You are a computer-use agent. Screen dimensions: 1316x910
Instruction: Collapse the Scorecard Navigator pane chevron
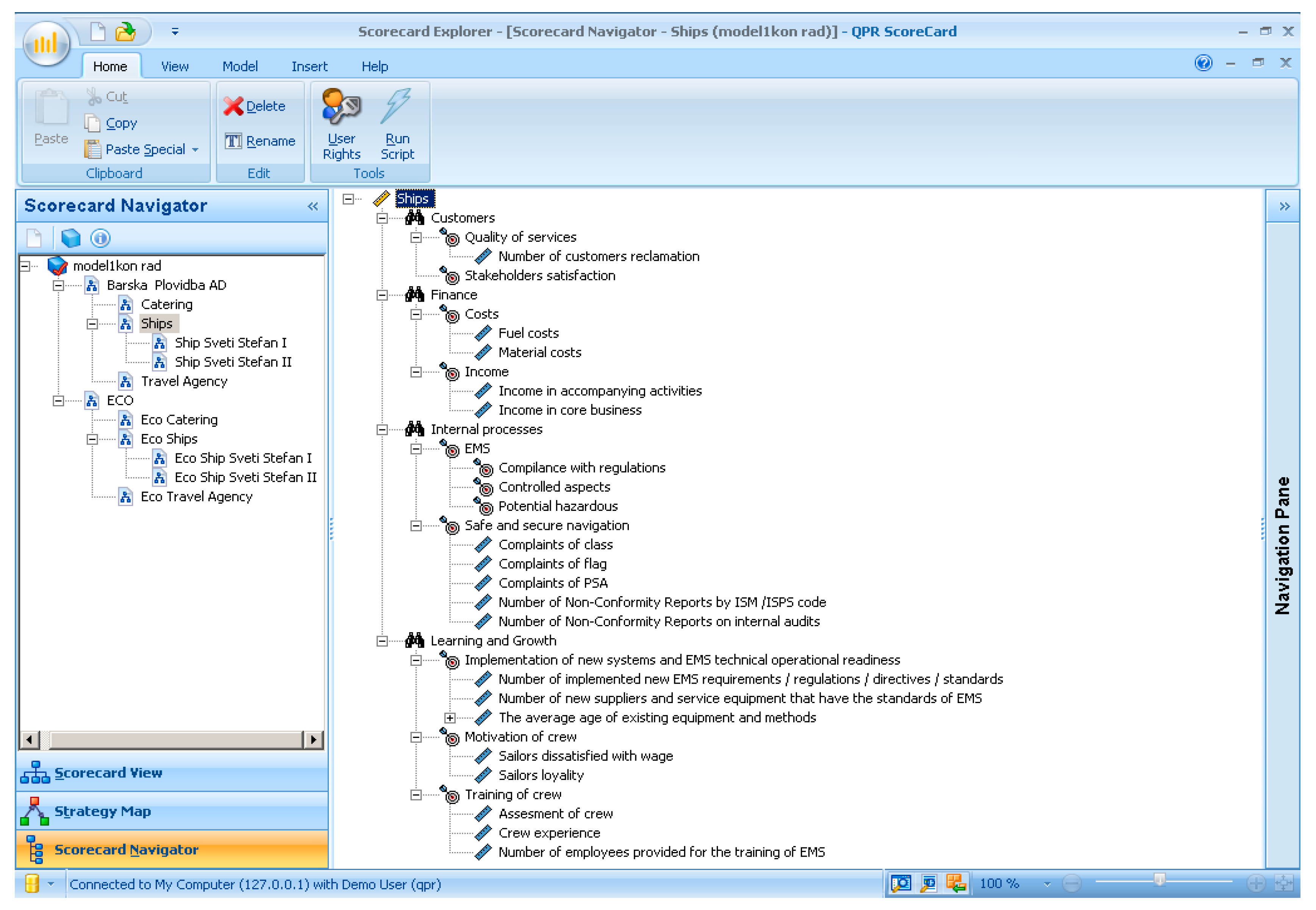pos(313,207)
